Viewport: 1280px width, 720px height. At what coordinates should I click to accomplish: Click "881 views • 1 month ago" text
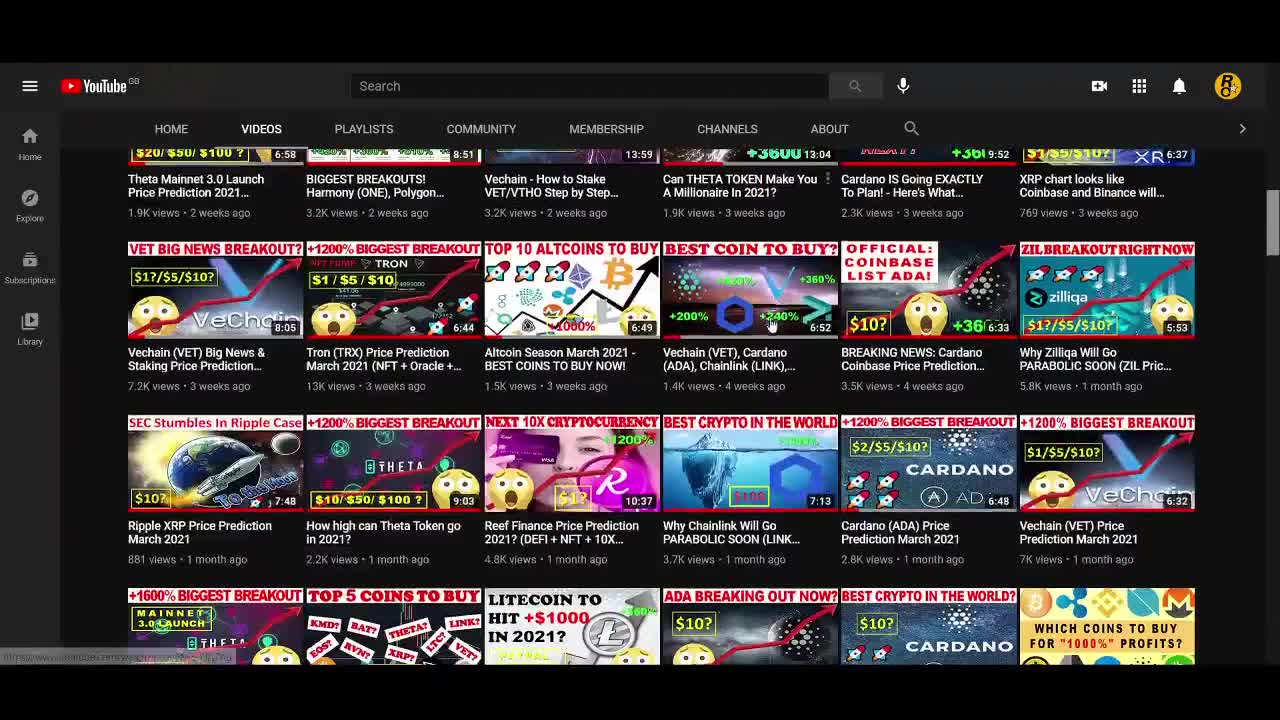pyautogui.click(x=187, y=559)
